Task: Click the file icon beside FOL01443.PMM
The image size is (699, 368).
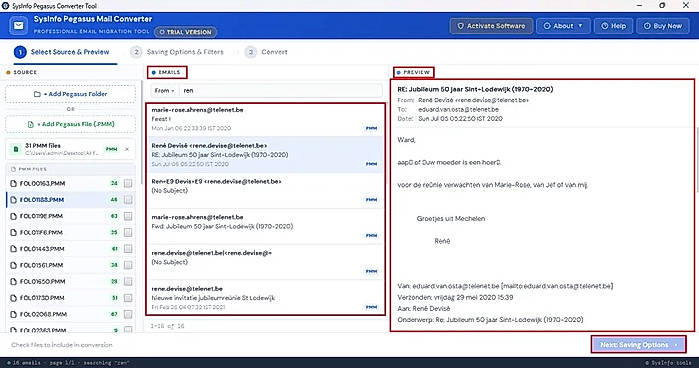Action: (x=13, y=248)
